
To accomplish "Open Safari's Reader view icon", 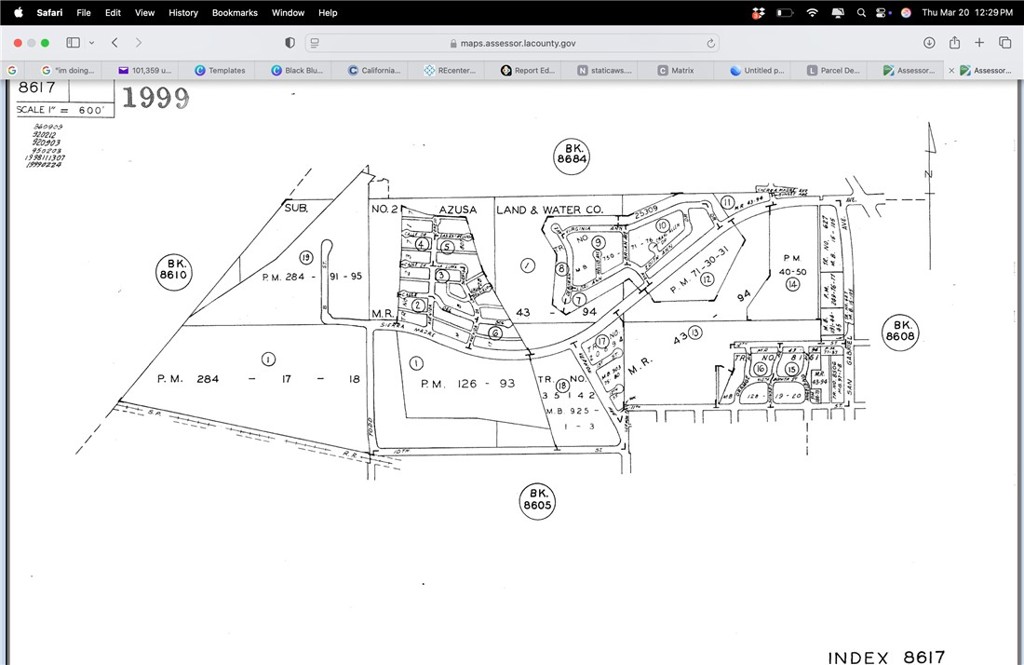I will coord(289,43).
